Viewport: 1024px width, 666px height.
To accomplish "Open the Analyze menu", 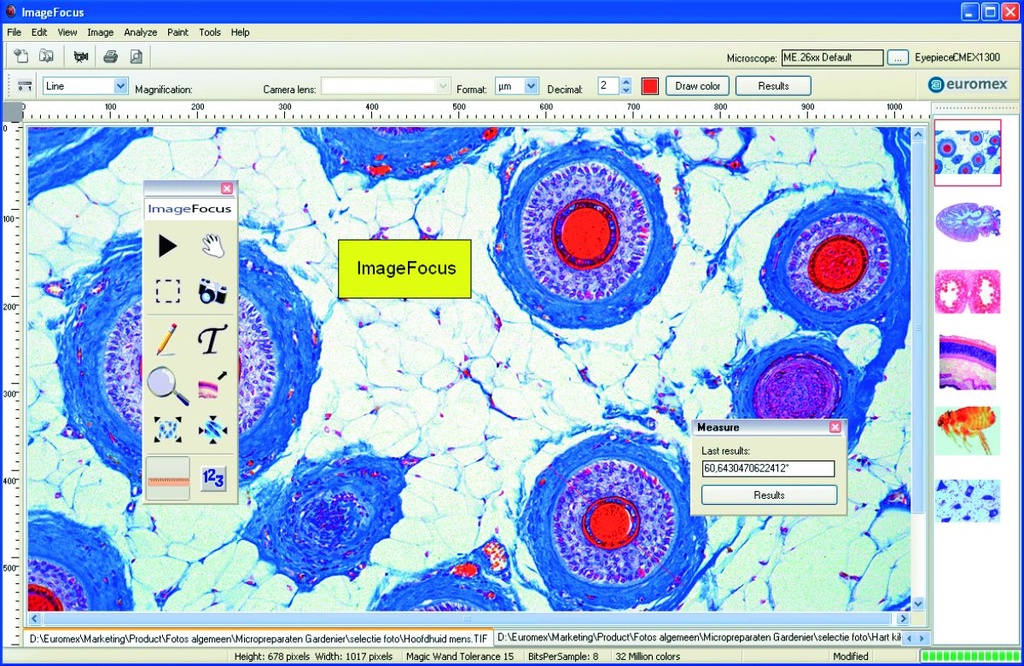I will tap(140, 32).
